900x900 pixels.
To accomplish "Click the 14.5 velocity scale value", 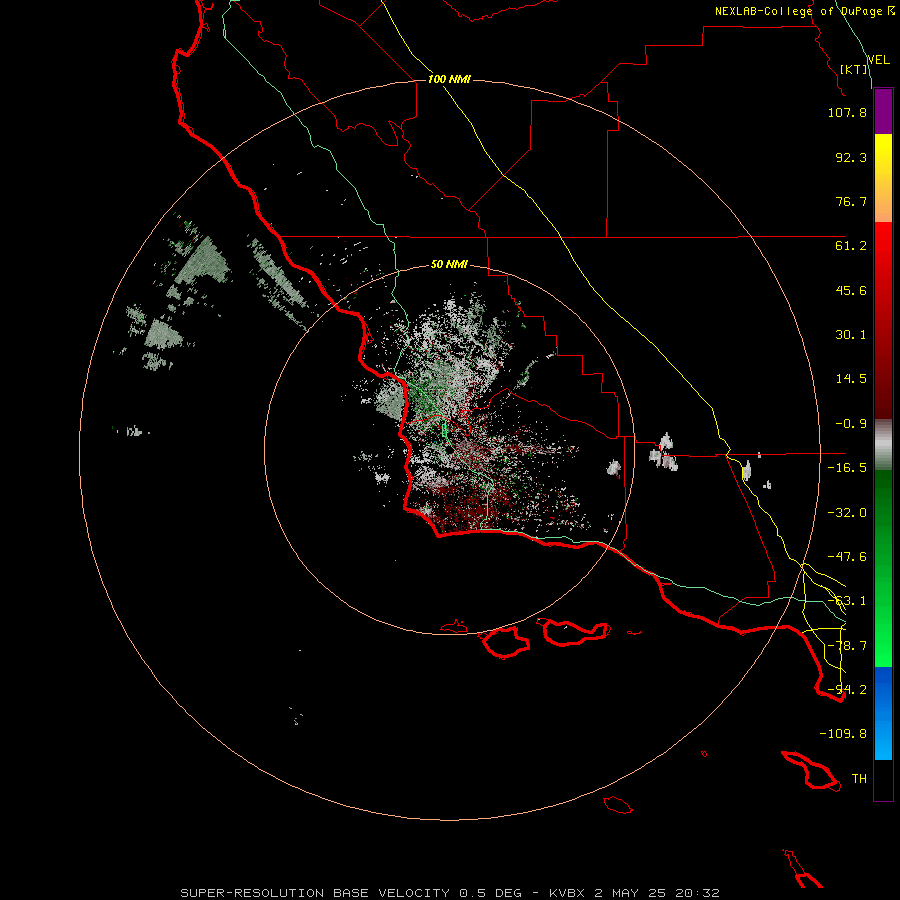I will point(851,379).
